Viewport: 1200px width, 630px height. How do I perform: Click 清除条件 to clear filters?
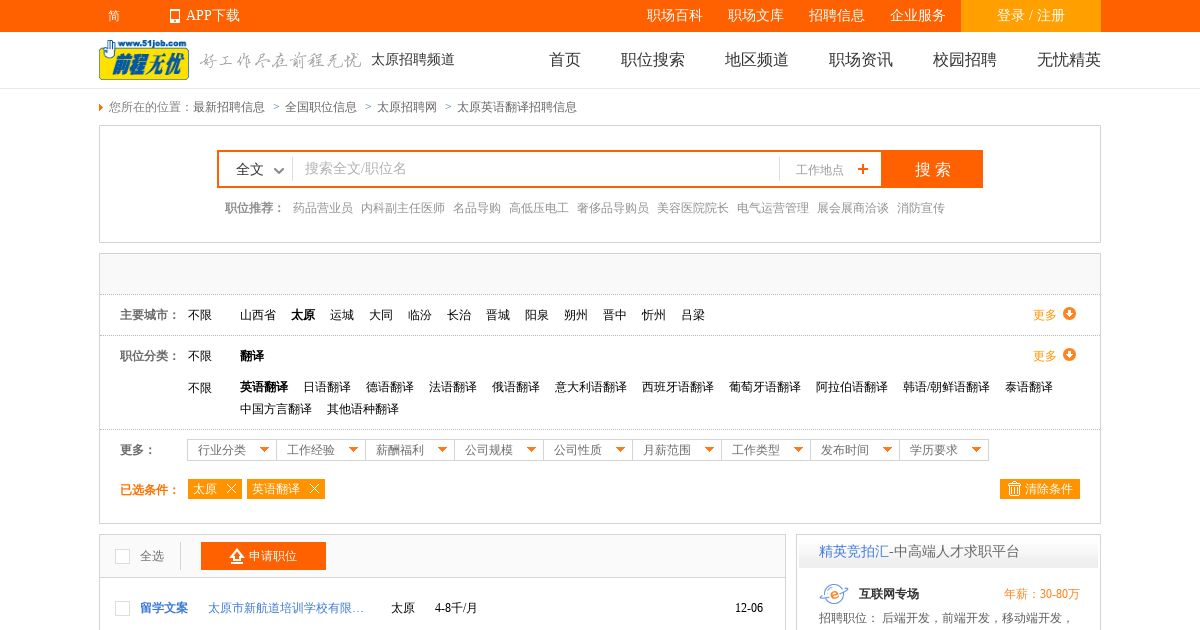[1040, 489]
